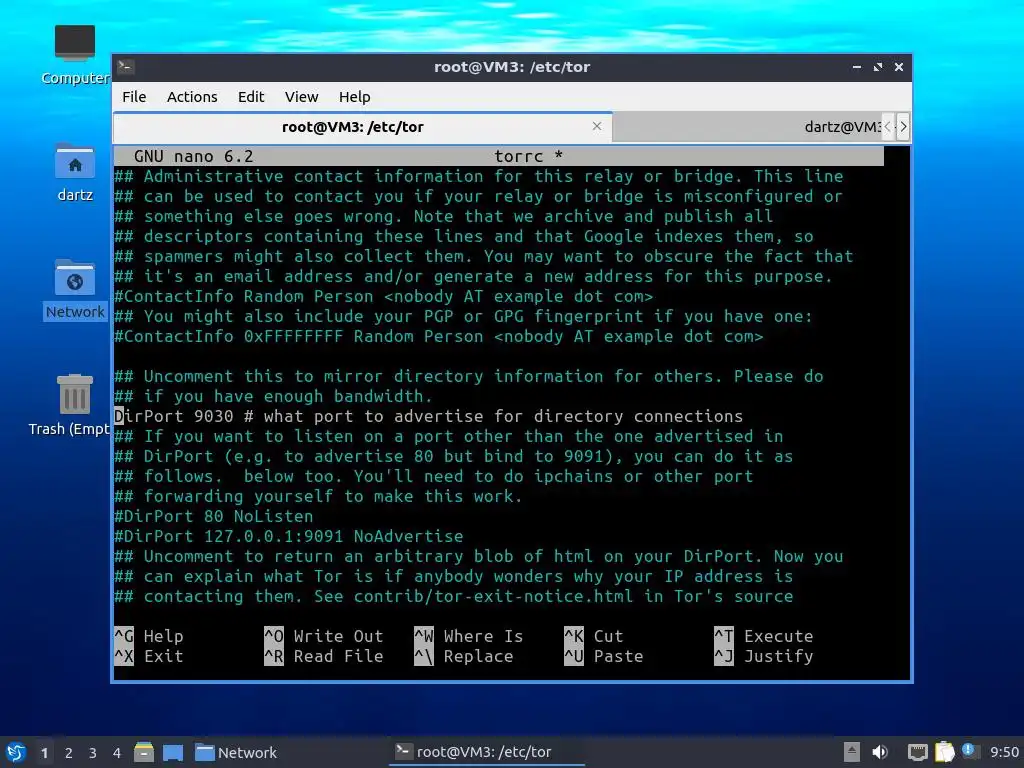
Task: Click the '^G Help' nano shortcut
Action: coord(149,636)
